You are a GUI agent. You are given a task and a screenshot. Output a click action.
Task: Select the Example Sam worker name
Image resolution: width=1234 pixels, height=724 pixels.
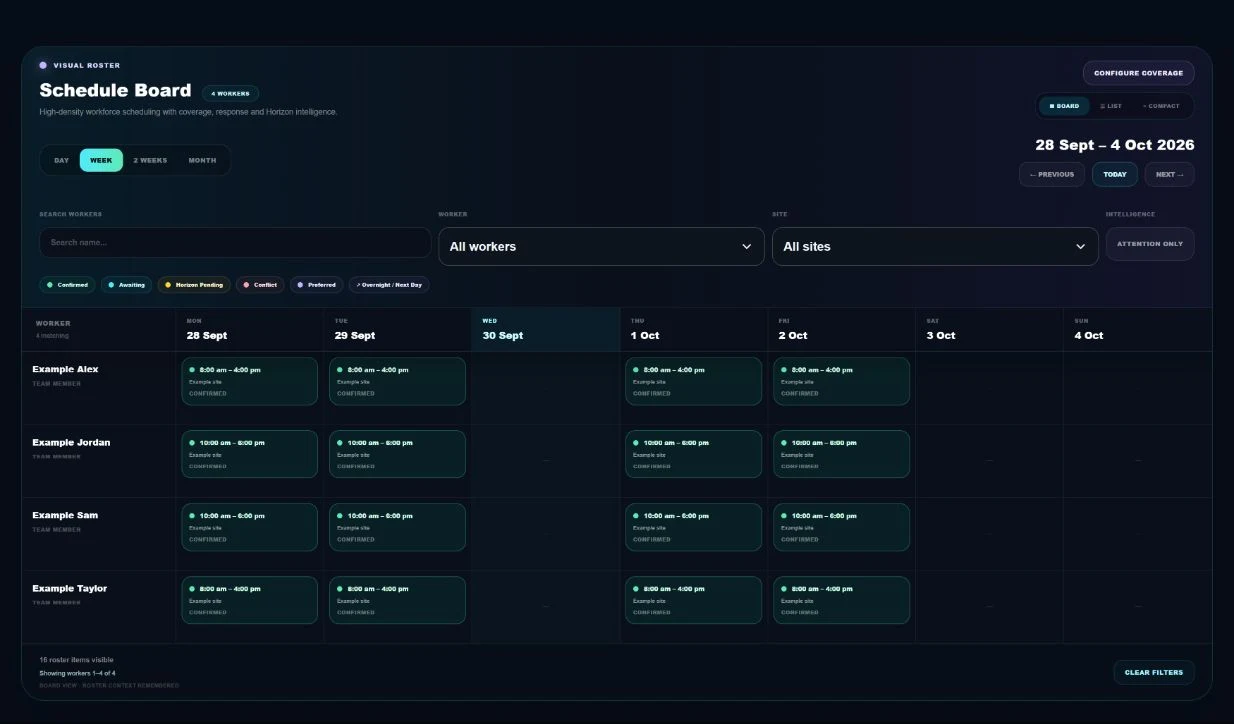[x=65, y=515]
